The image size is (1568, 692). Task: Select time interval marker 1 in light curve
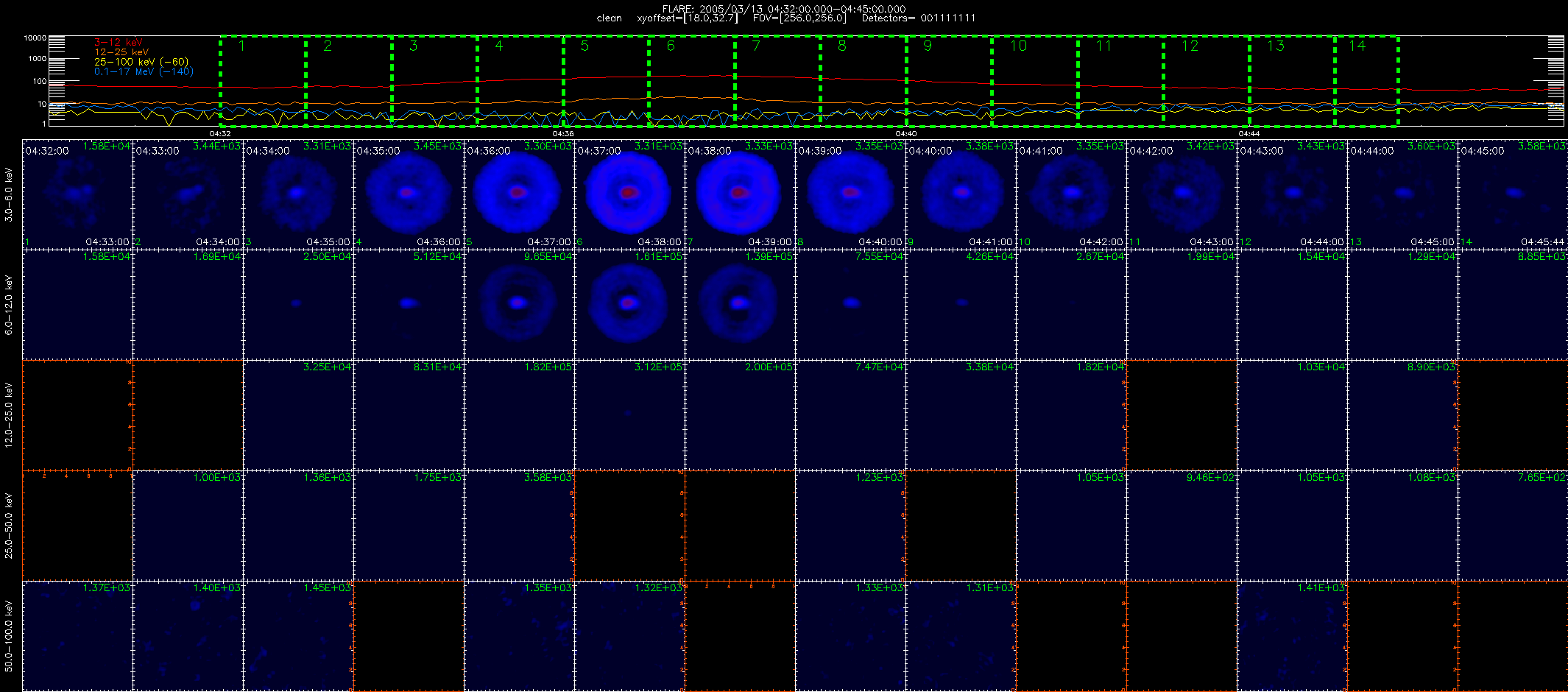(241, 46)
